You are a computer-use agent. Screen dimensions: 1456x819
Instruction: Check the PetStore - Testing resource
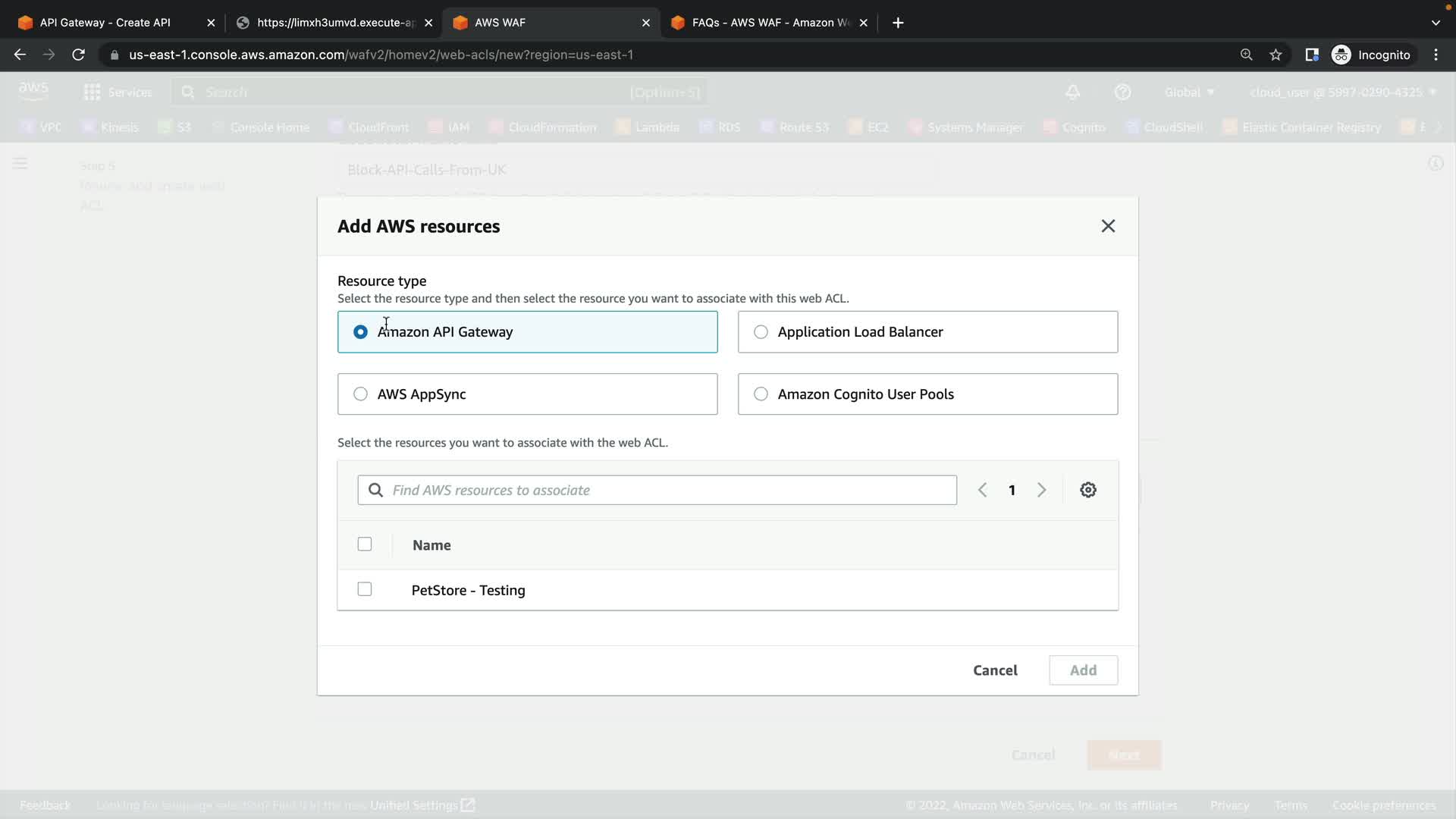[365, 589]
